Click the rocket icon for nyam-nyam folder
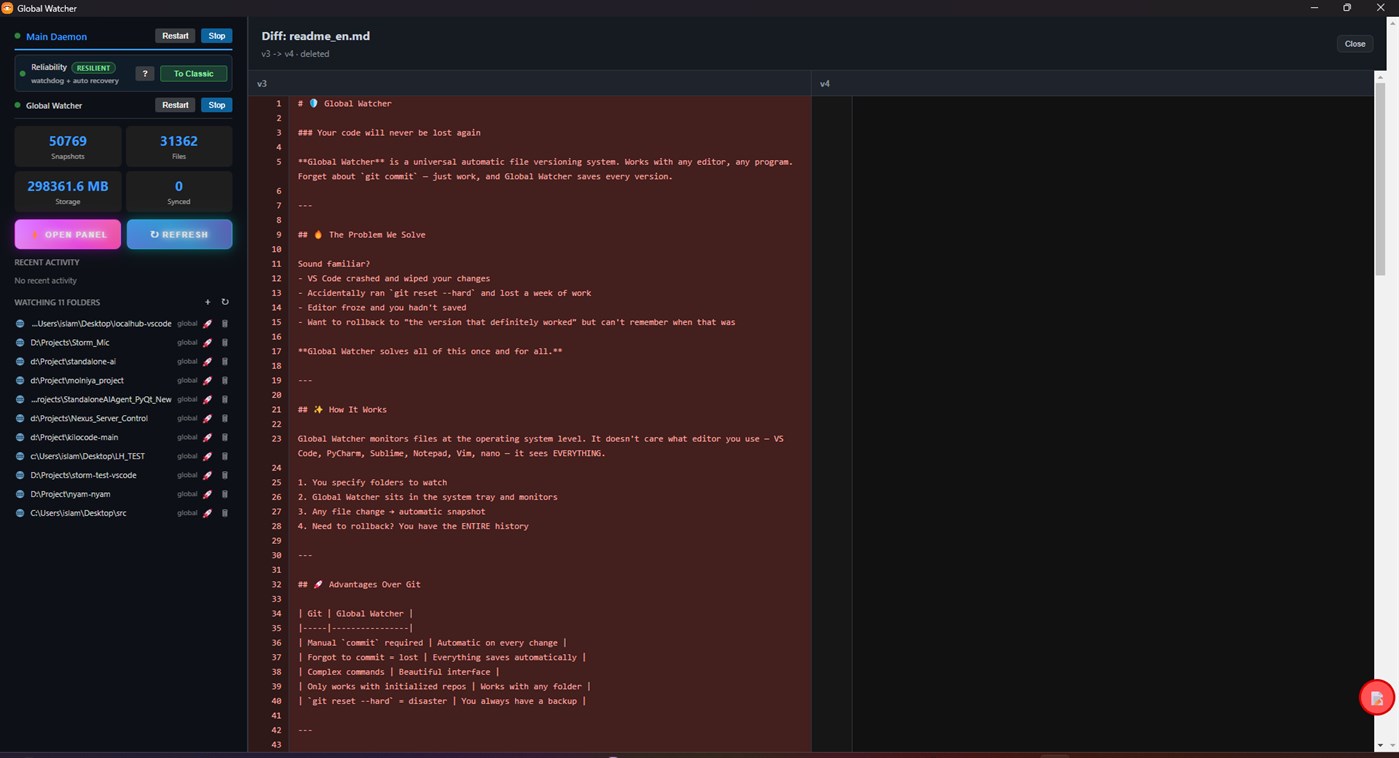 (x=208, y=495)
